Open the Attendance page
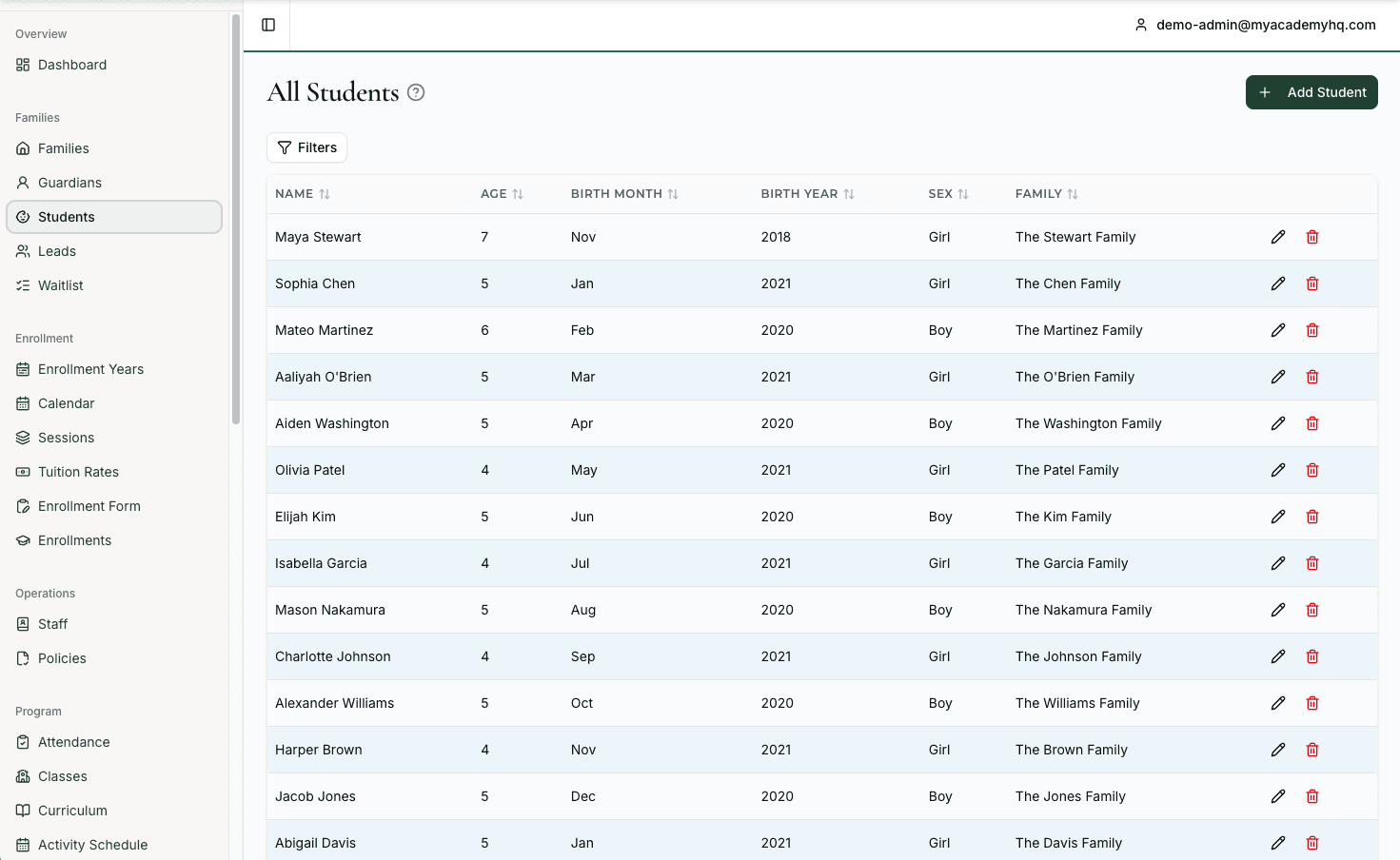Screen dimensions: 1400x860 pyautogui.click(x=73, y=742)
